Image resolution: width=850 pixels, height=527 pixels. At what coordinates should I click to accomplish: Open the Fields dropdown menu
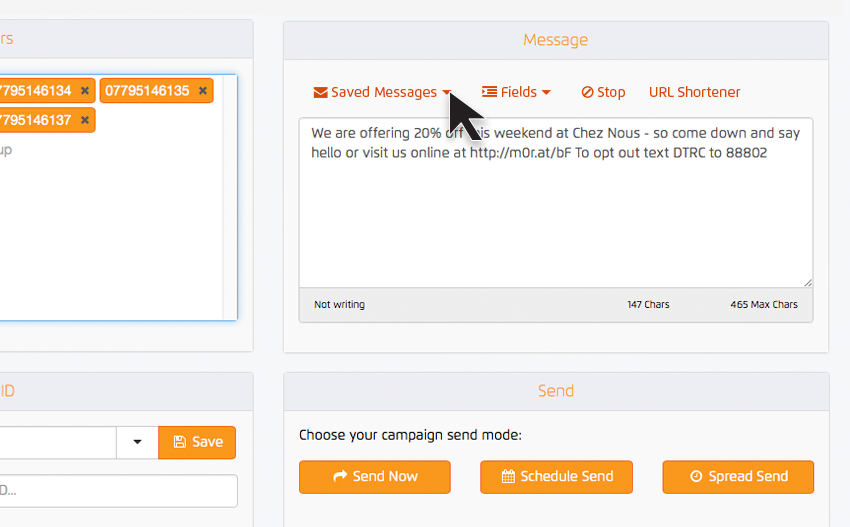[516, 92]
